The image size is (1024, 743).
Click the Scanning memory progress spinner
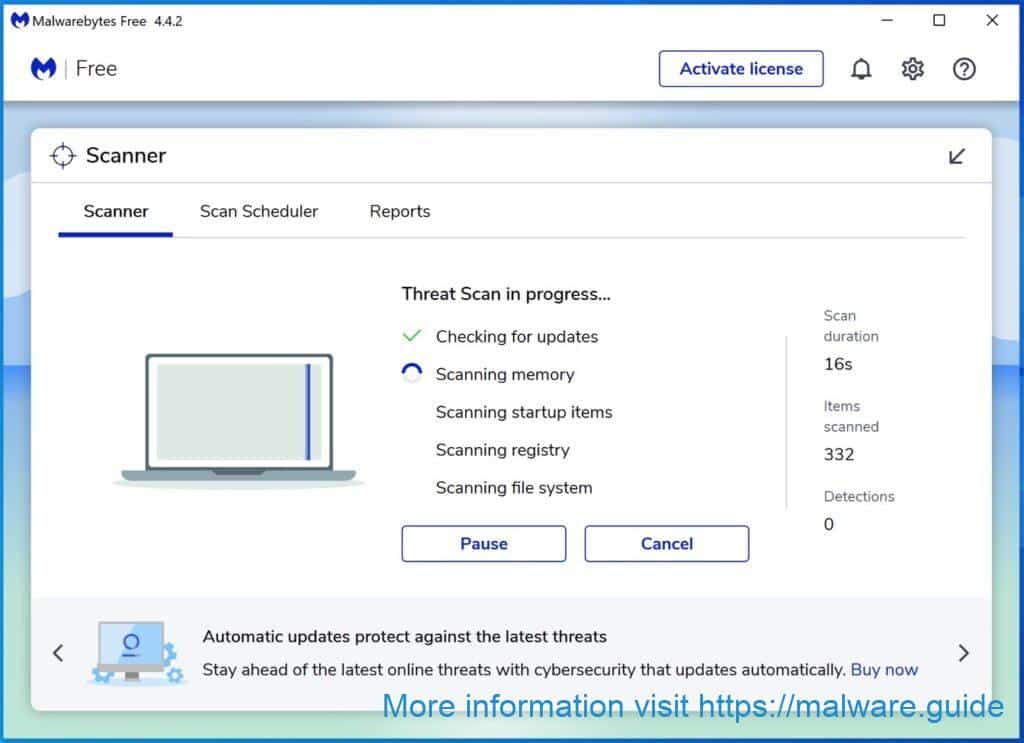coord(411,373)
